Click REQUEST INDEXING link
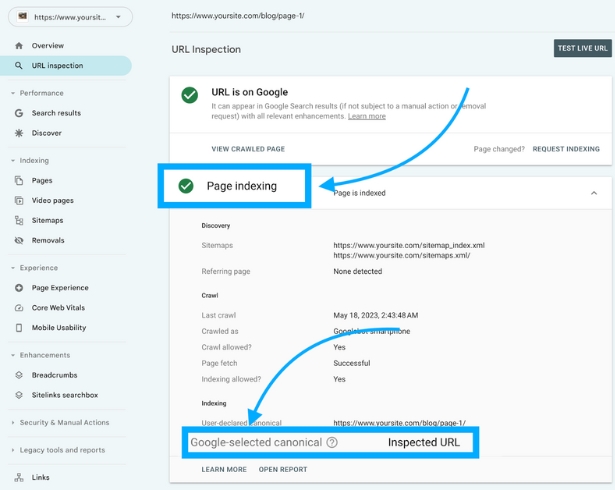This screenshot has height=490, width=615. [566, 149]
